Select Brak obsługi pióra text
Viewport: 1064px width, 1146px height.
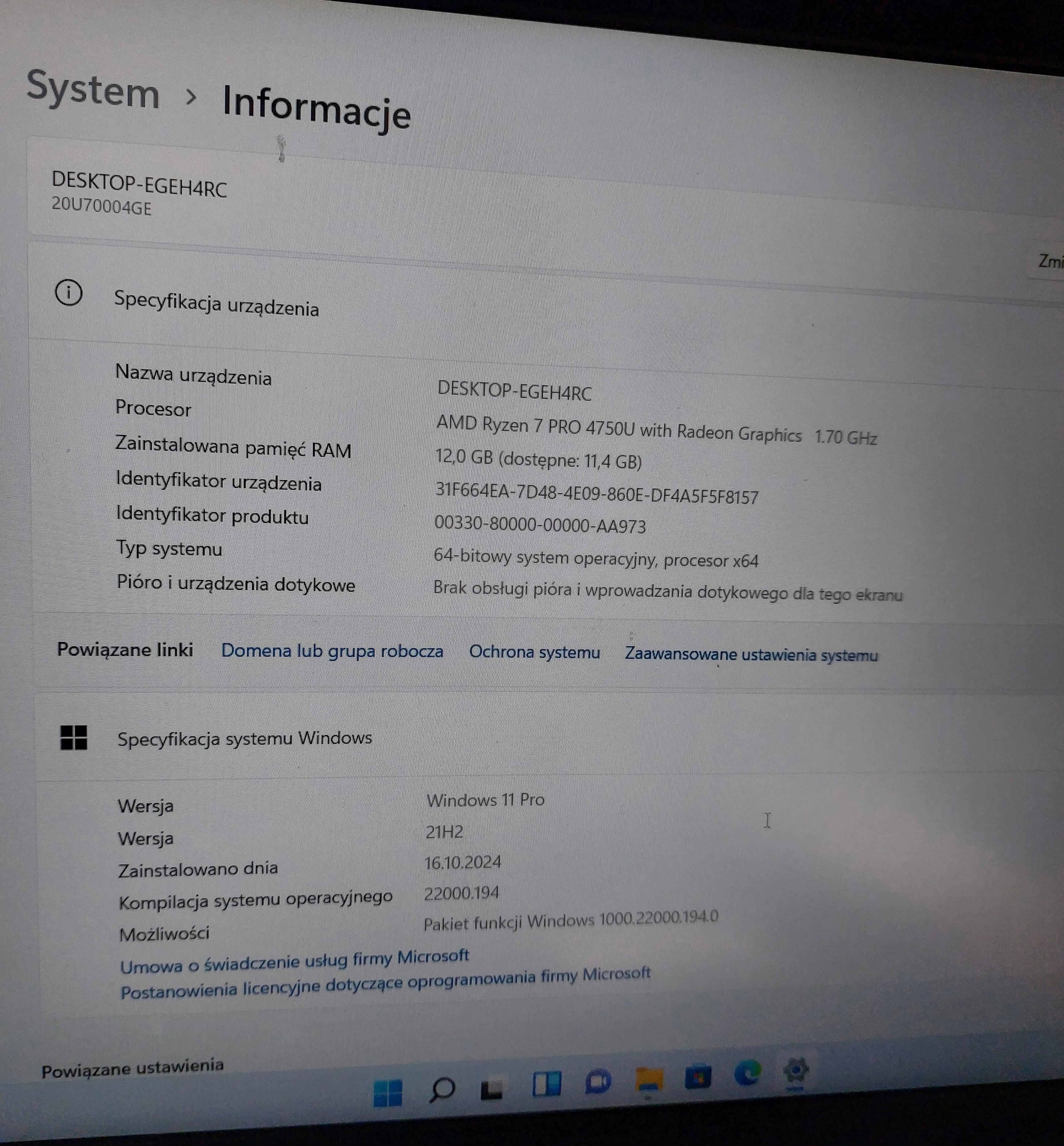[668, 592]
